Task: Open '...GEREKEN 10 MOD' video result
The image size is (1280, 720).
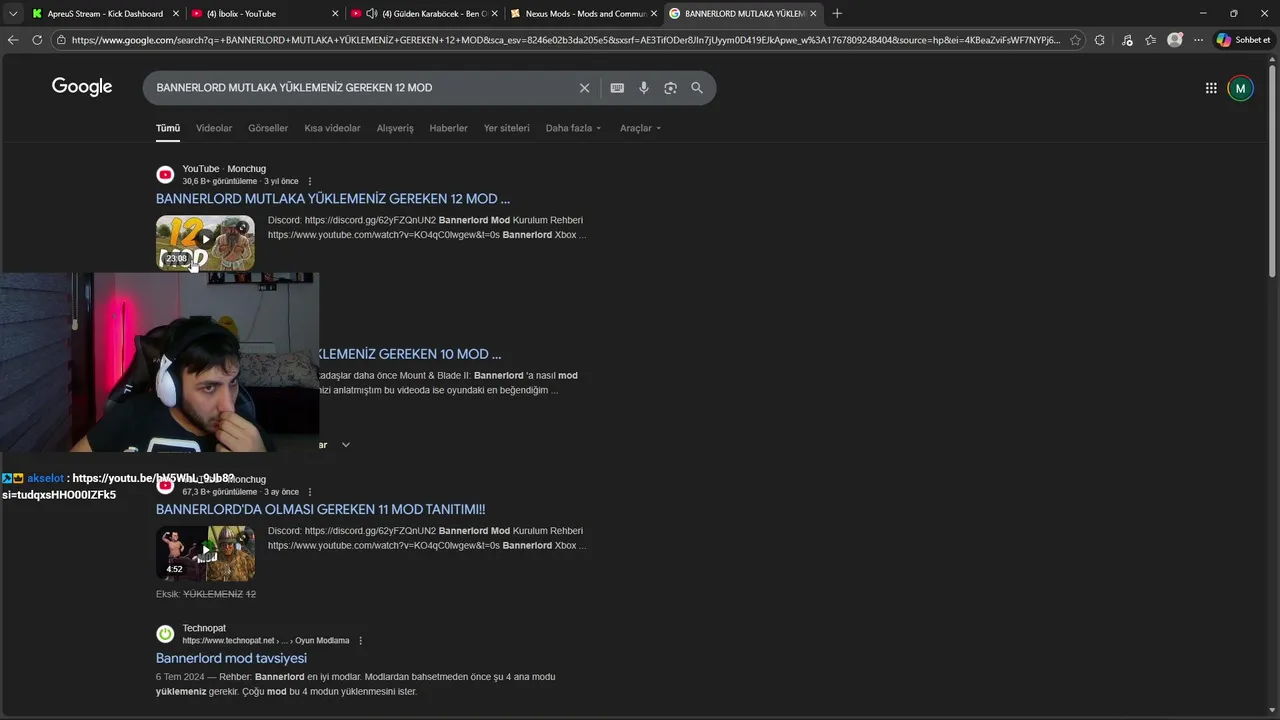Action: pyautogui.click(x=410, y=354)
